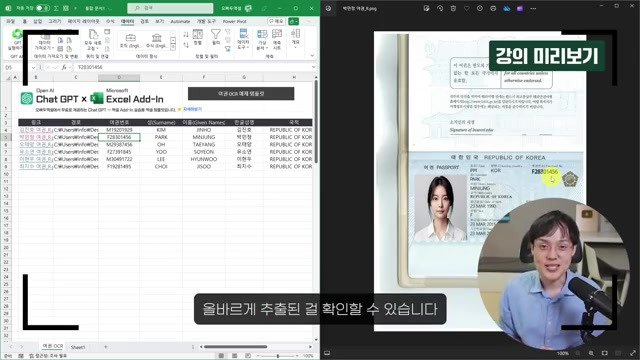640x360 pixels.
Task: Open the Review ribbon tab
Action: [144, 21]
